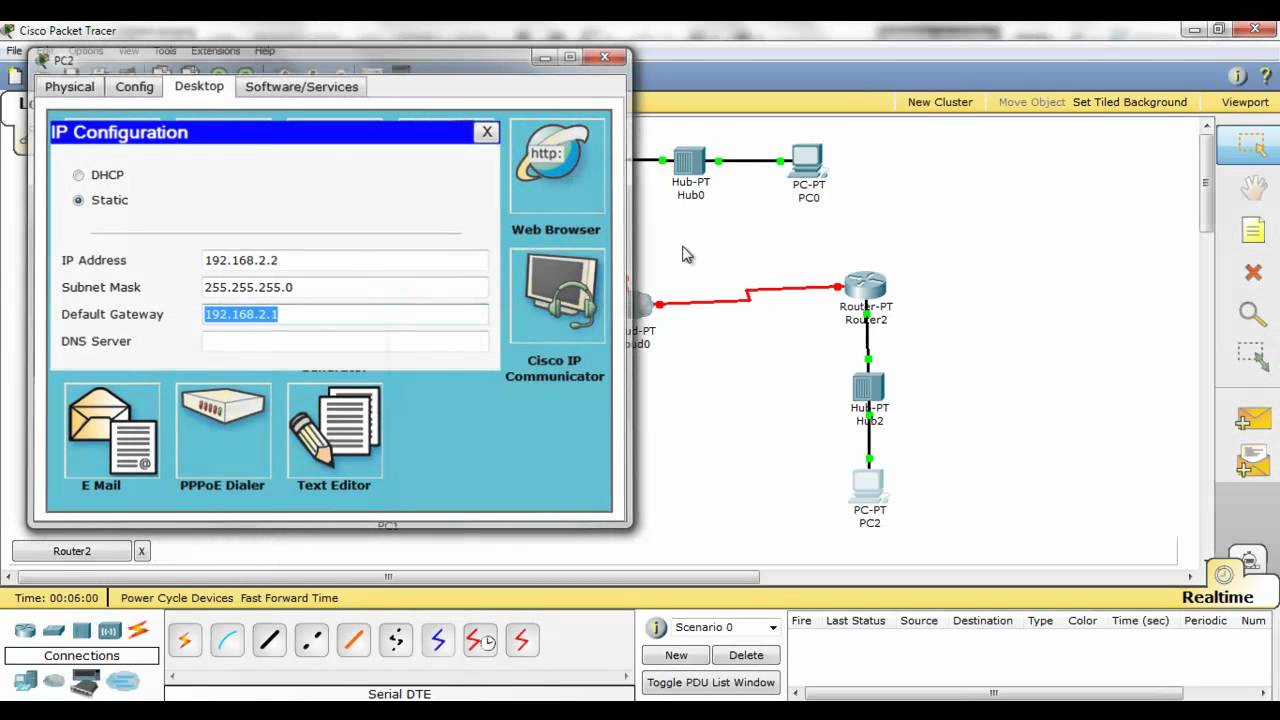Viewport: 1280px width, 720px height.
Task: Activate the Move Layout hand tool
Action: tap(1253, 187)
